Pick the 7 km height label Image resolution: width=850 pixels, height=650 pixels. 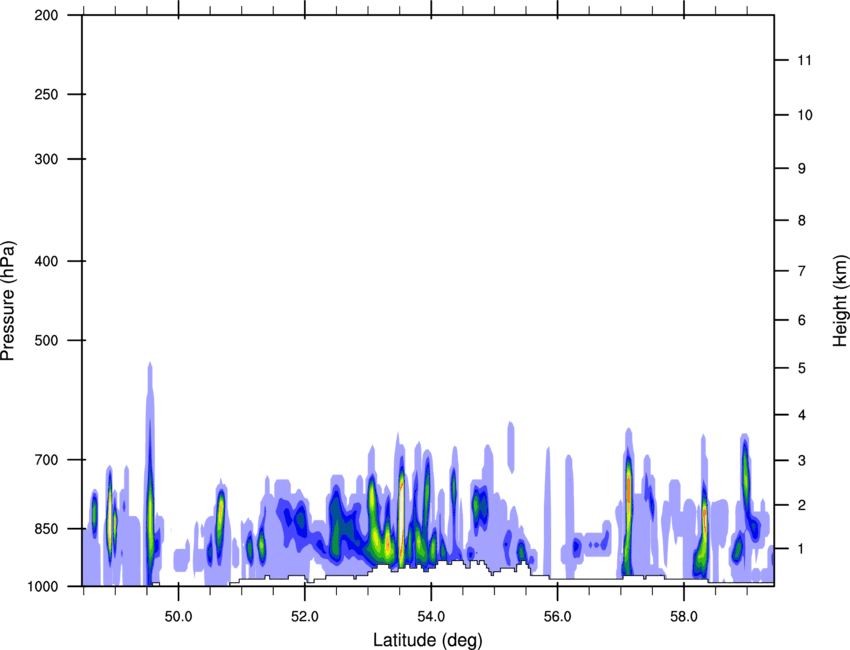(802, 271)
